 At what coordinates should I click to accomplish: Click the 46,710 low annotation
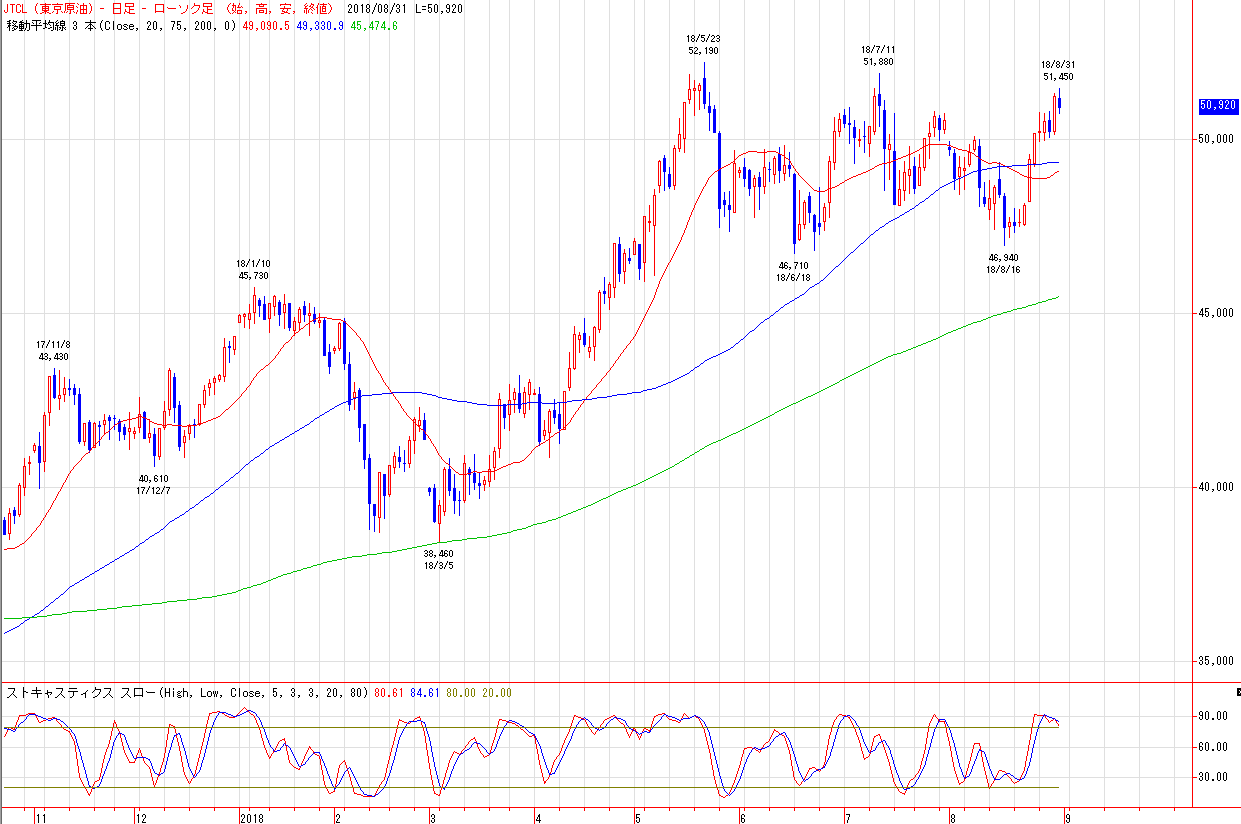pyautogui.click(x=793, y=266)
